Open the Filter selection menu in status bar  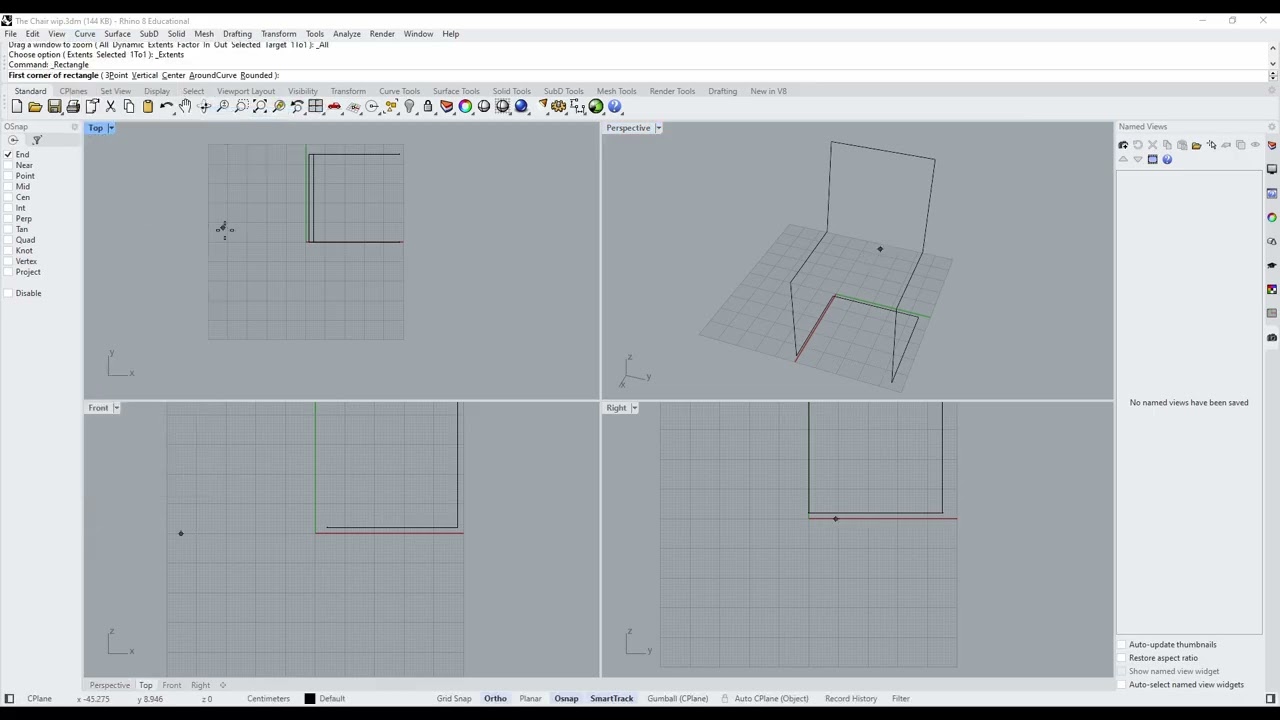[x=900, y=698]
